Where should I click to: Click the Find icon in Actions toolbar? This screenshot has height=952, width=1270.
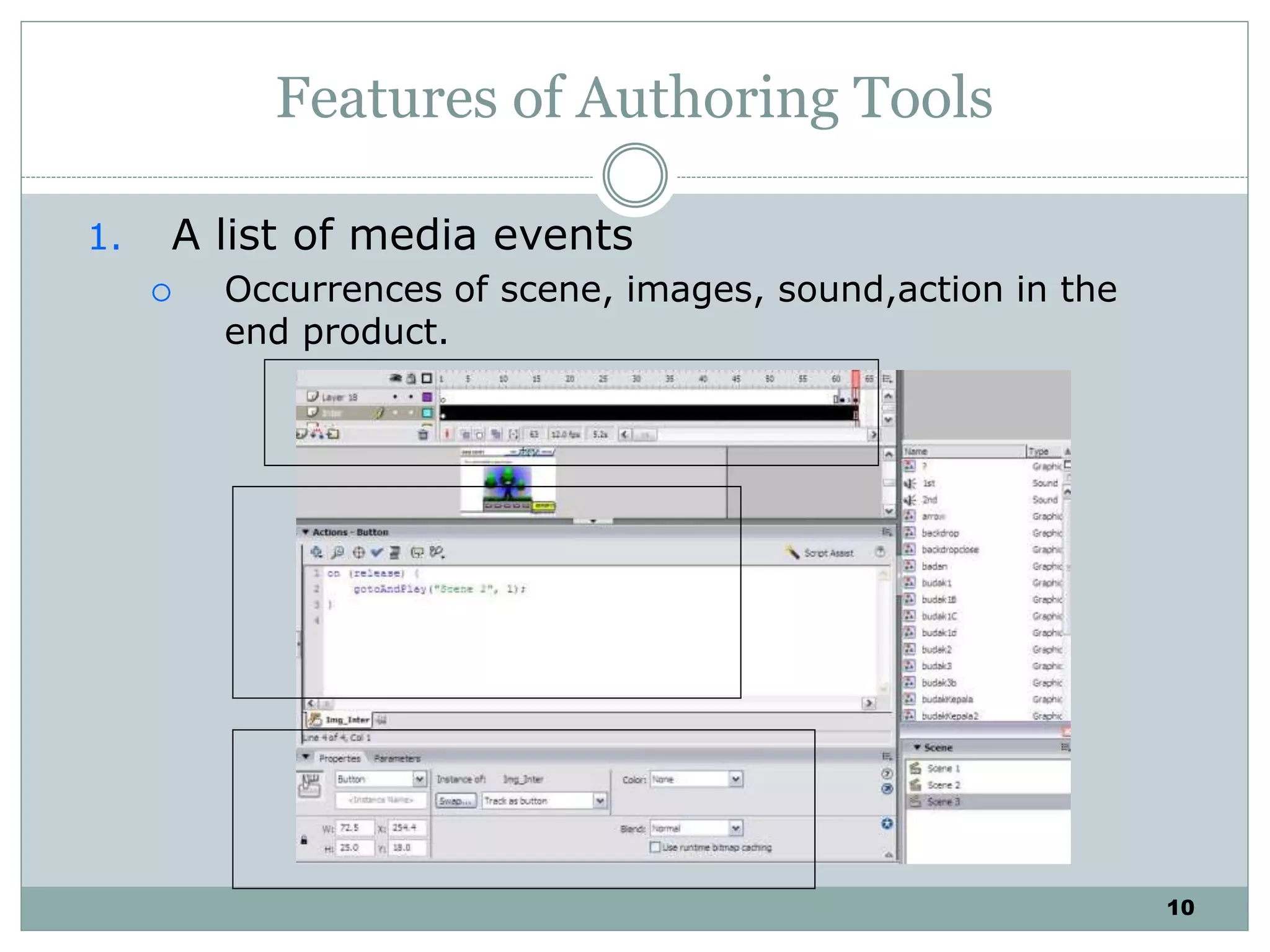coord(338,552)
